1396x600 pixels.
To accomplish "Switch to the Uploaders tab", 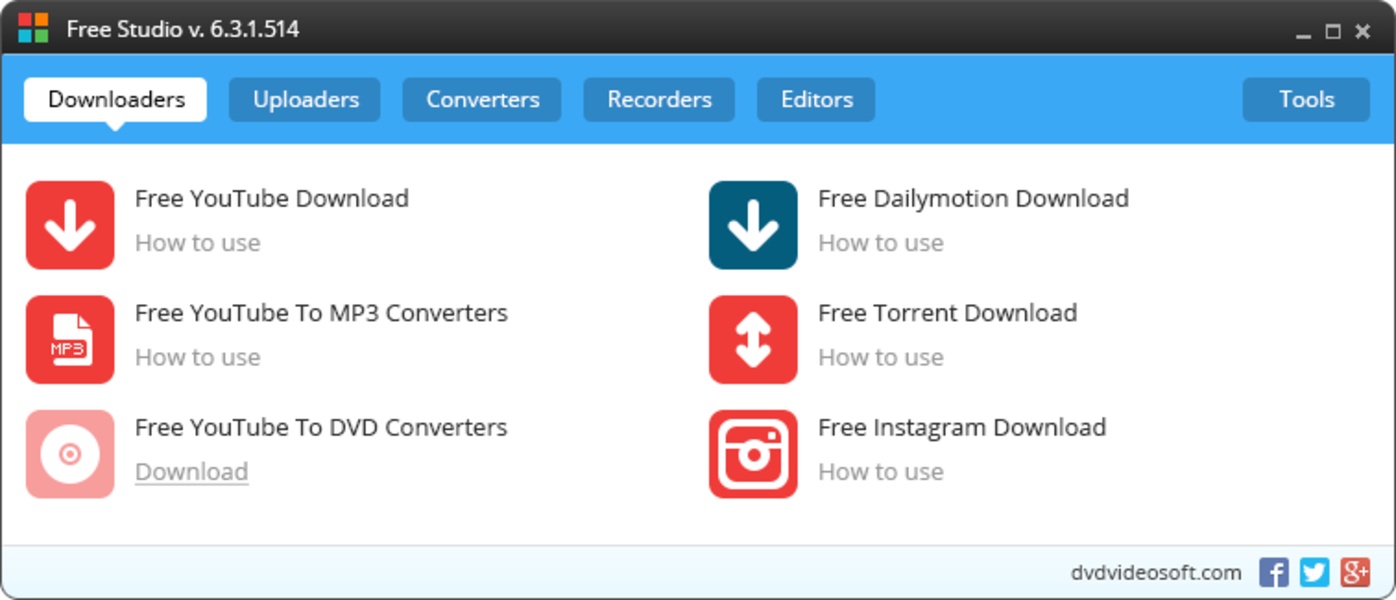I will point(305,100).
